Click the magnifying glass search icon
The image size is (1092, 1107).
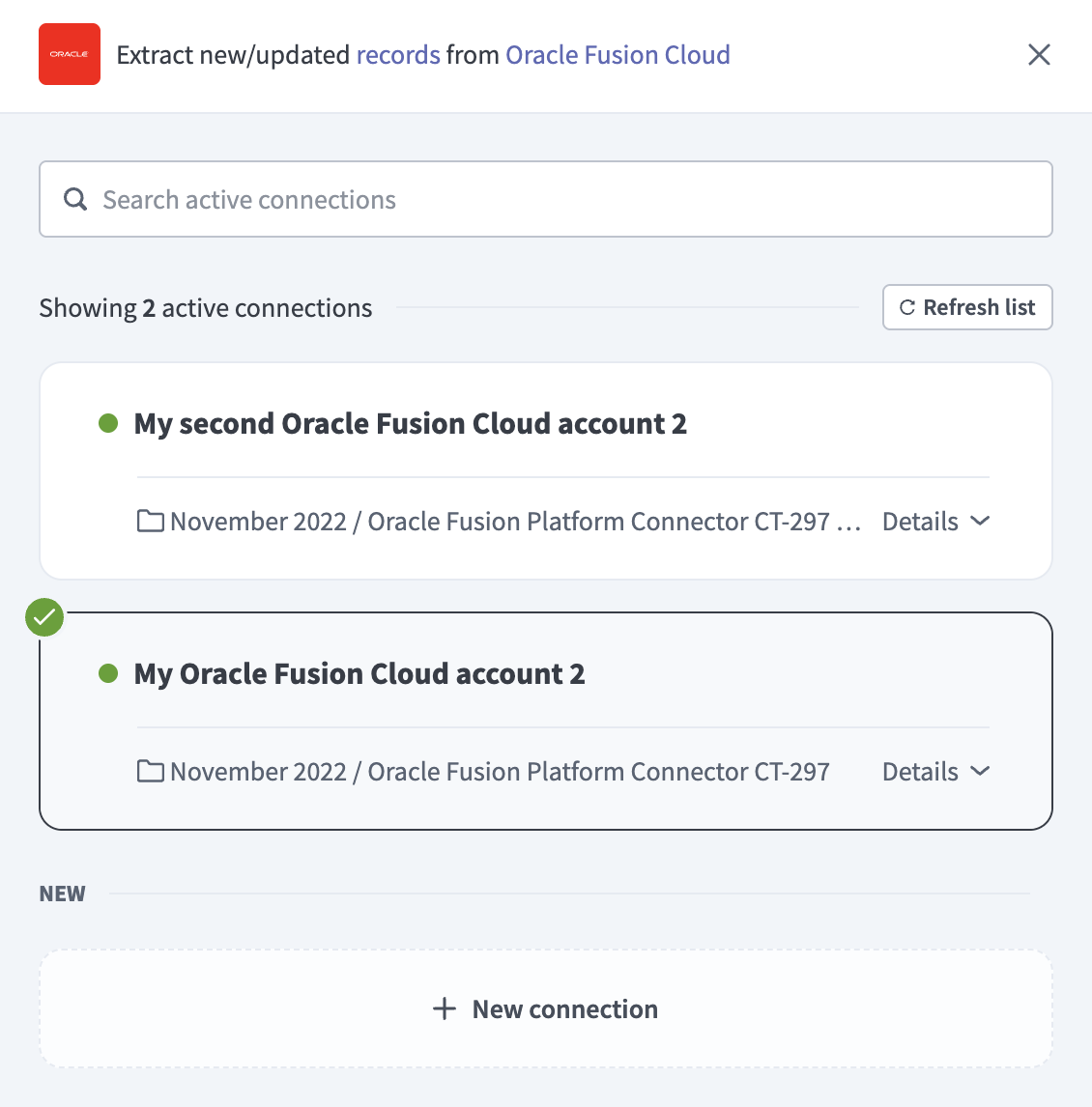pos(74,199)
